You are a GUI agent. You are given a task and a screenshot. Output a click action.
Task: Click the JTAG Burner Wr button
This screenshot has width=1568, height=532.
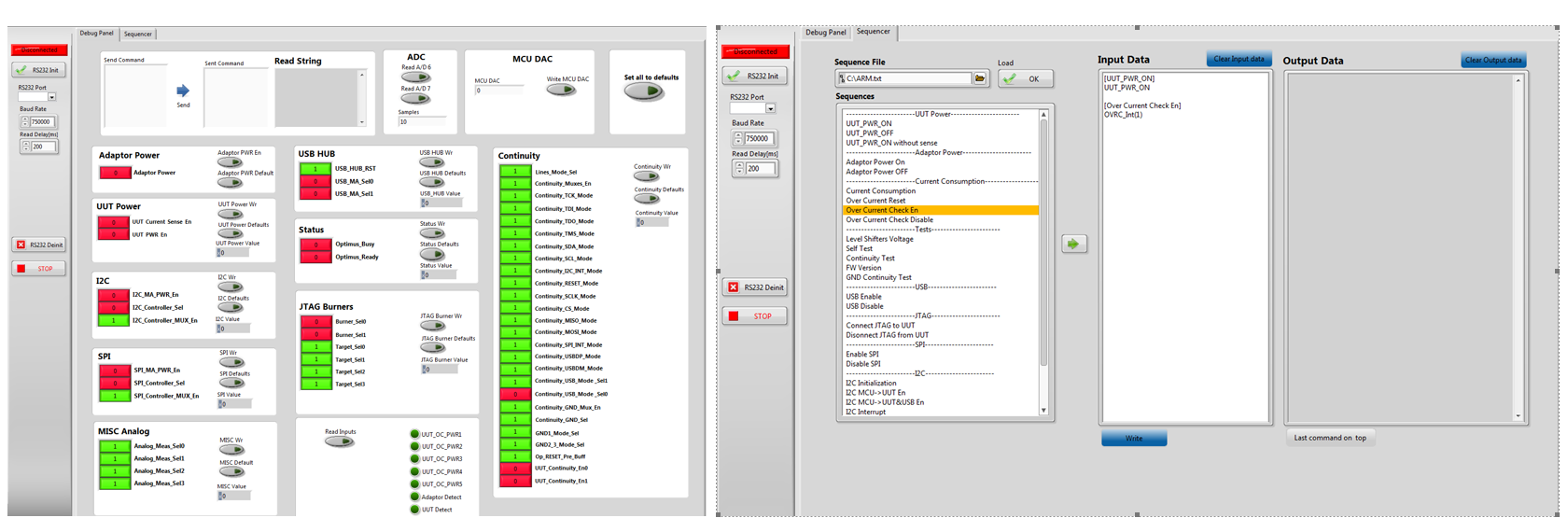pos(433,326)
